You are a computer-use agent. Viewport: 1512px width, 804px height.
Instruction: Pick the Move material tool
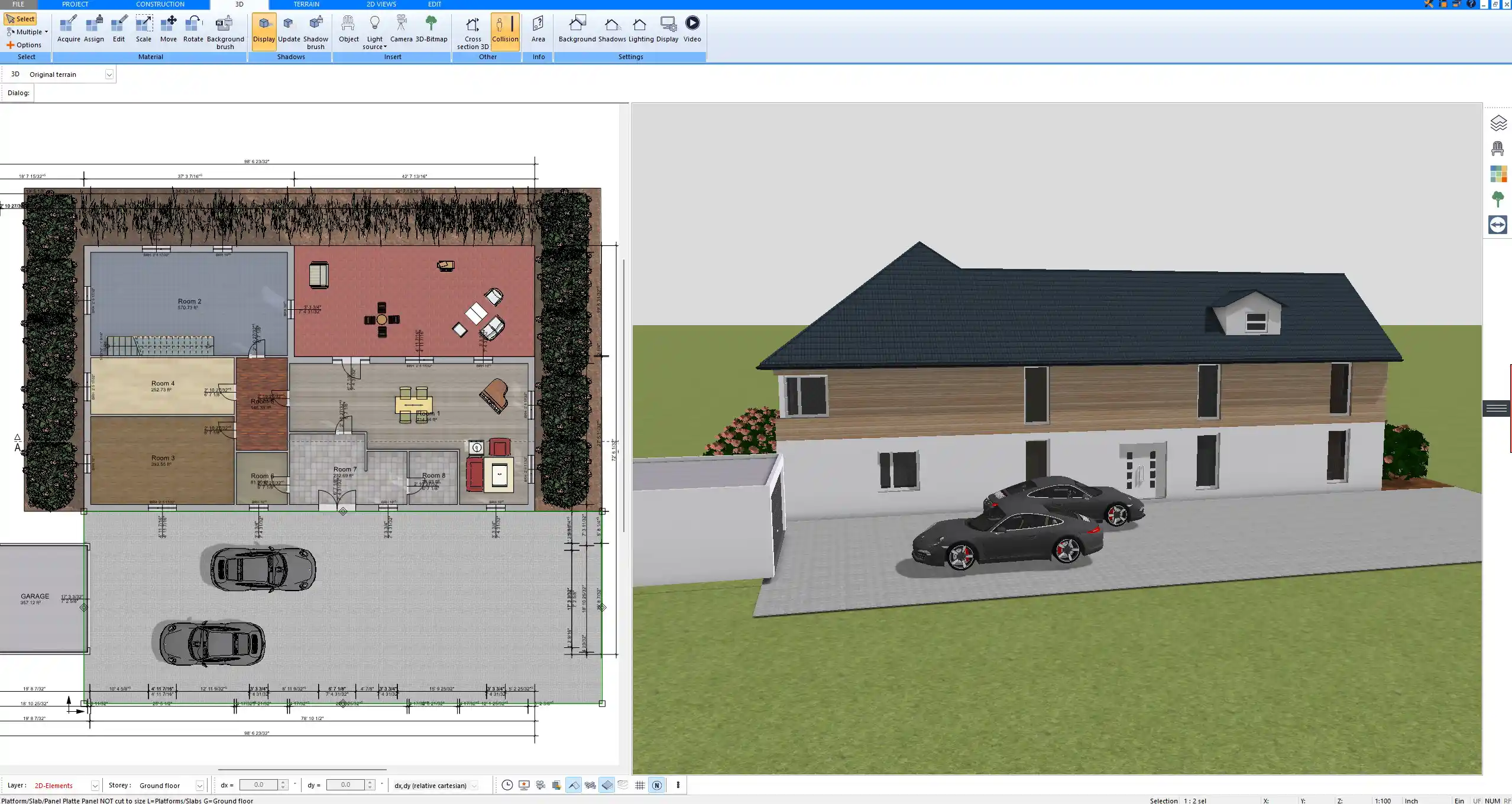169,29
